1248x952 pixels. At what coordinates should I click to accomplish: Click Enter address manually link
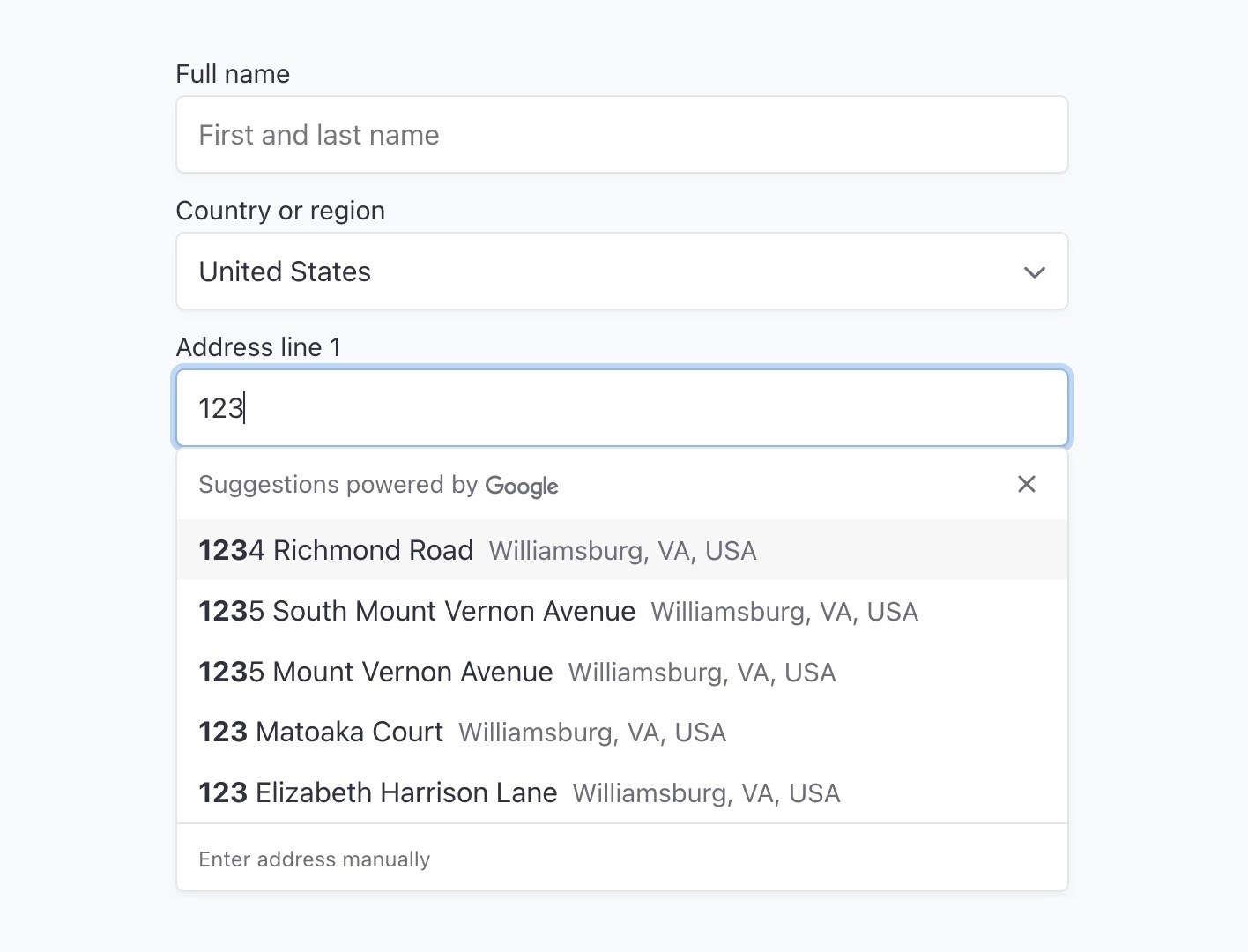click(315, 859)
